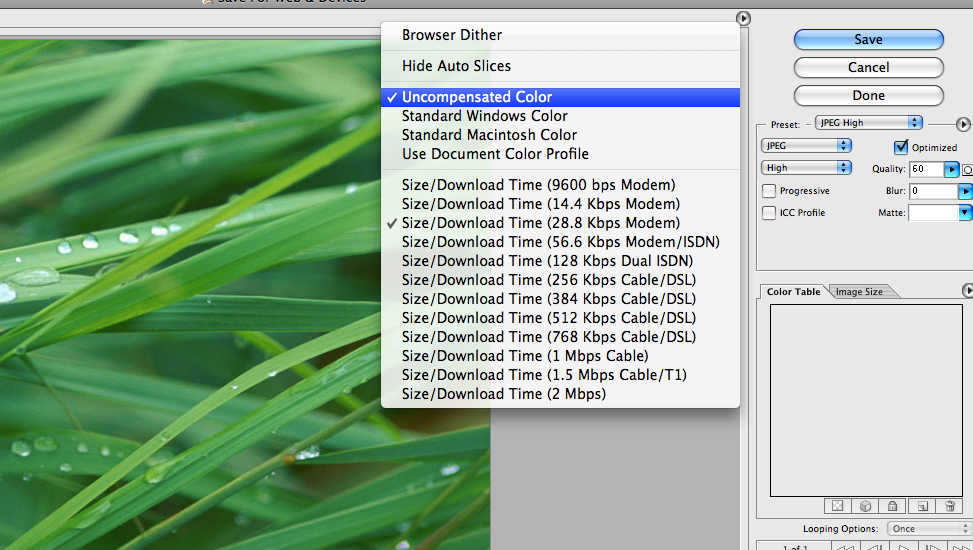Screen dimensions: 973x550
Task: Select Size/Download Time 1.5 Mbps Cable/T1
Action: click(x=560, y=375)
